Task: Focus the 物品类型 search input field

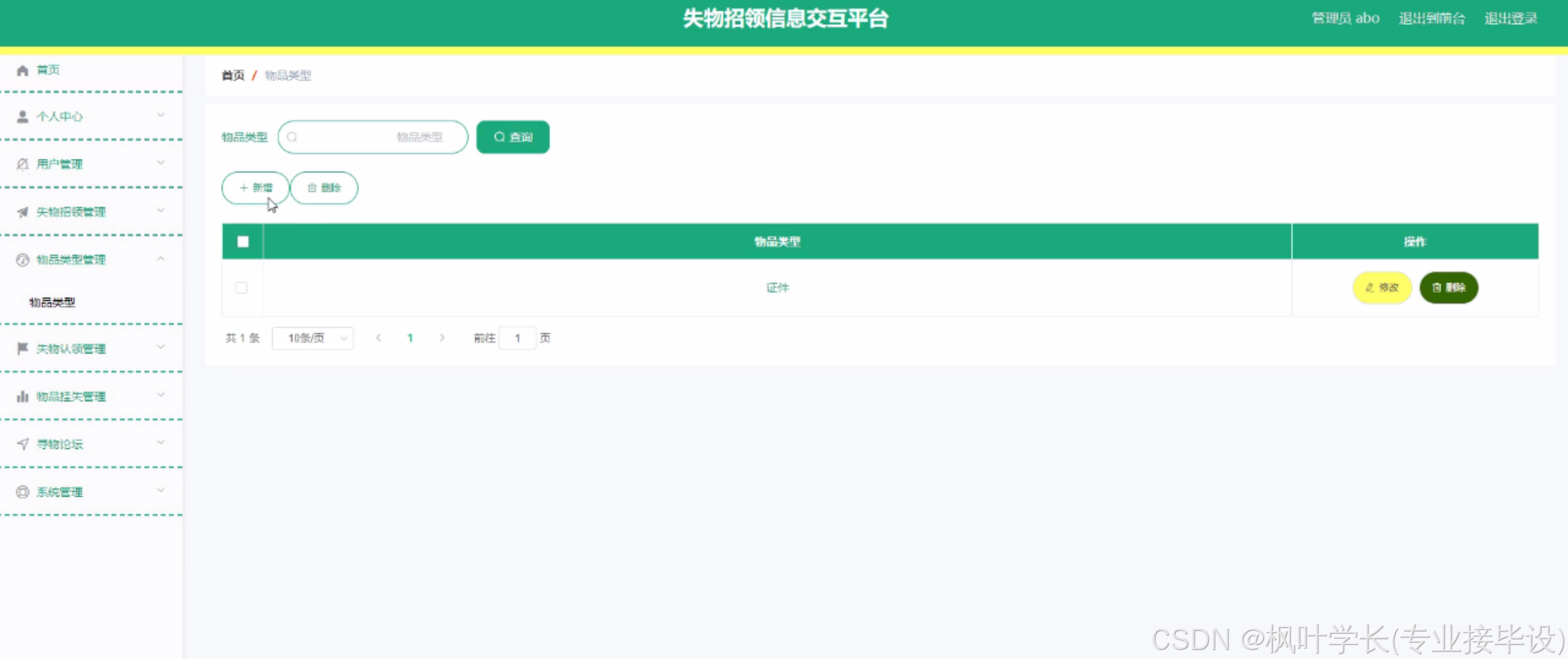Action: pyautogui.click(x=373, y=137)
